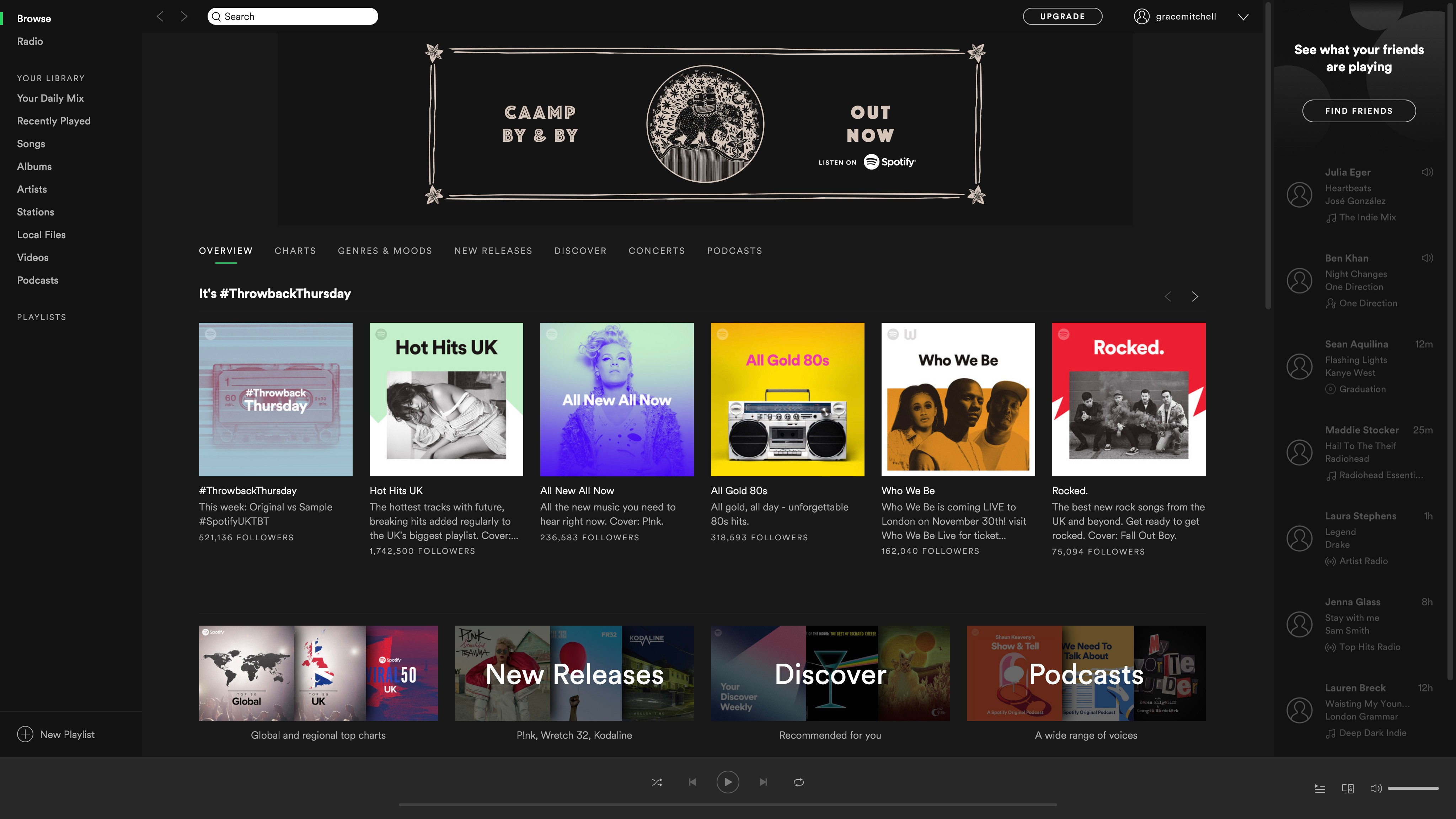The height and width of the screenshot is (819, 1456).
Task: Open the New Releases tab
Action: pos(493,250)
